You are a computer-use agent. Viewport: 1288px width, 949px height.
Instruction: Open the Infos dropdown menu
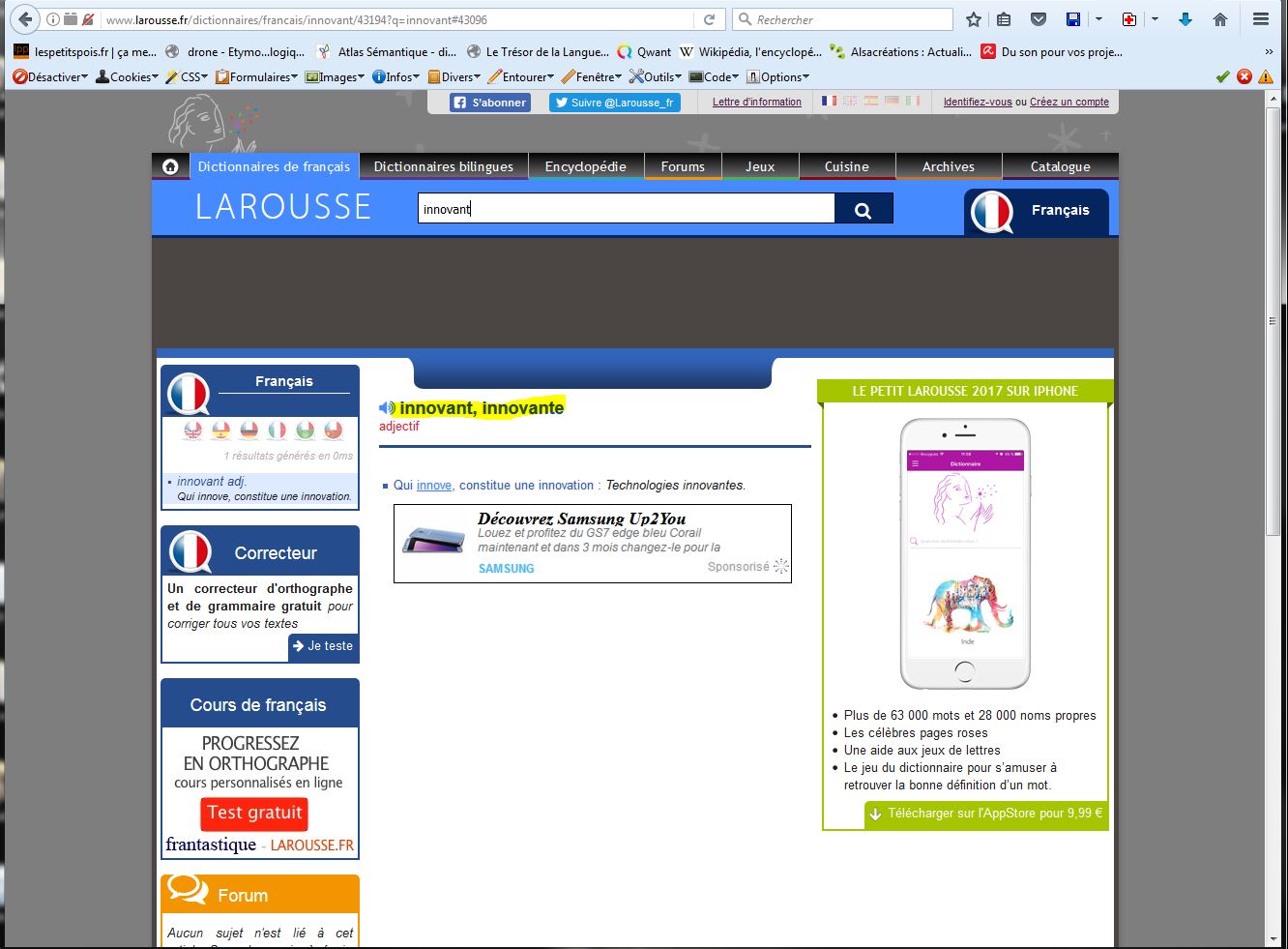pos(396,77)
